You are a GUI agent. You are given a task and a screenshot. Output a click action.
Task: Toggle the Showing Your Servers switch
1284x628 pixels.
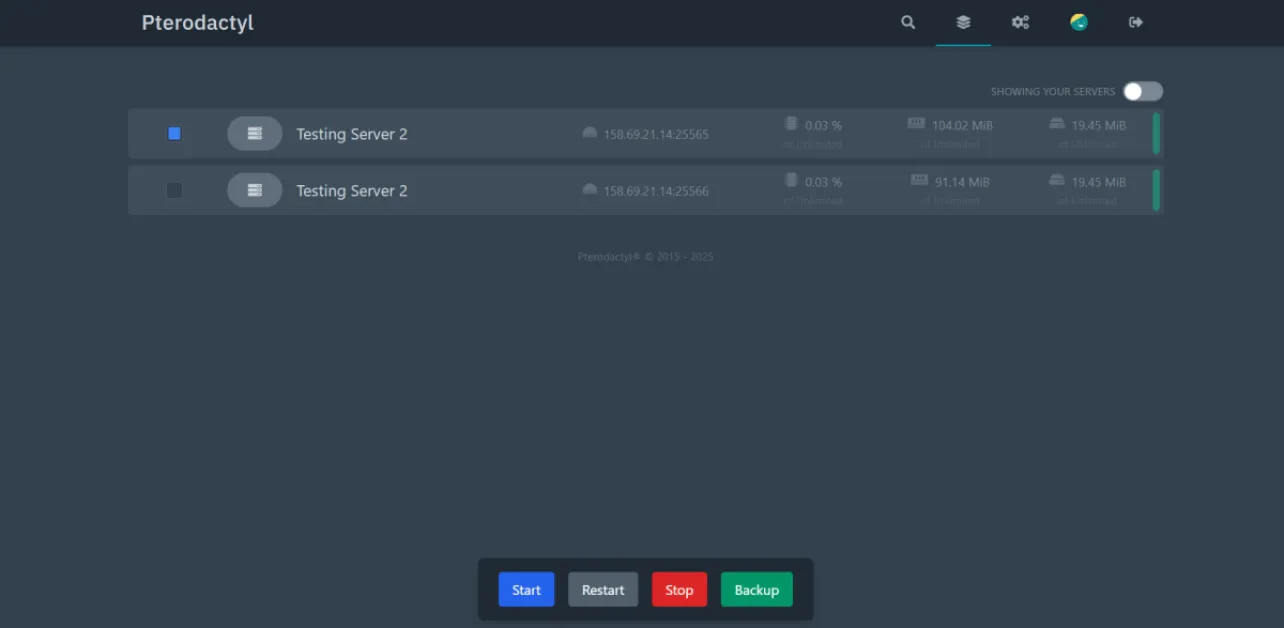pyautogui.click(x=1142, y=92)
